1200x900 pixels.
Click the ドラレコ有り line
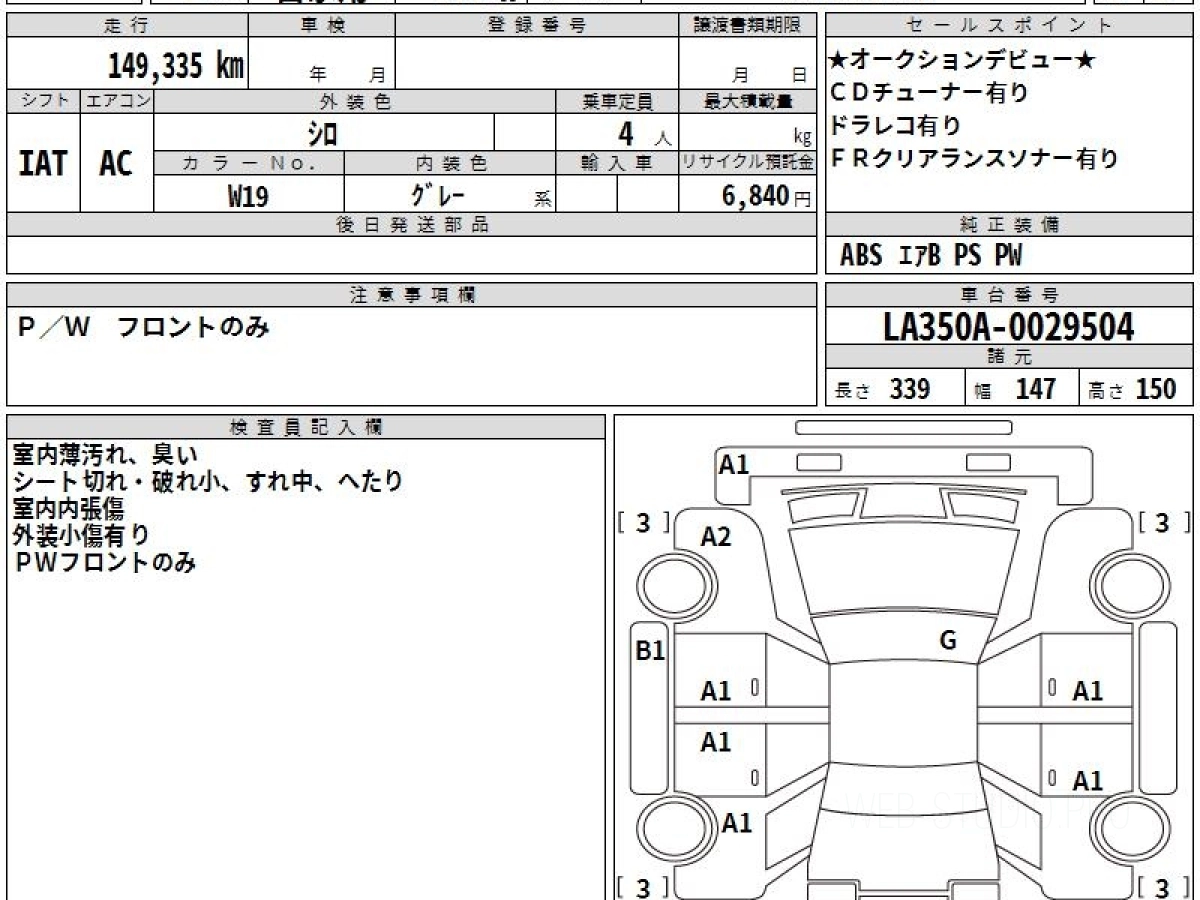(896, 126)
